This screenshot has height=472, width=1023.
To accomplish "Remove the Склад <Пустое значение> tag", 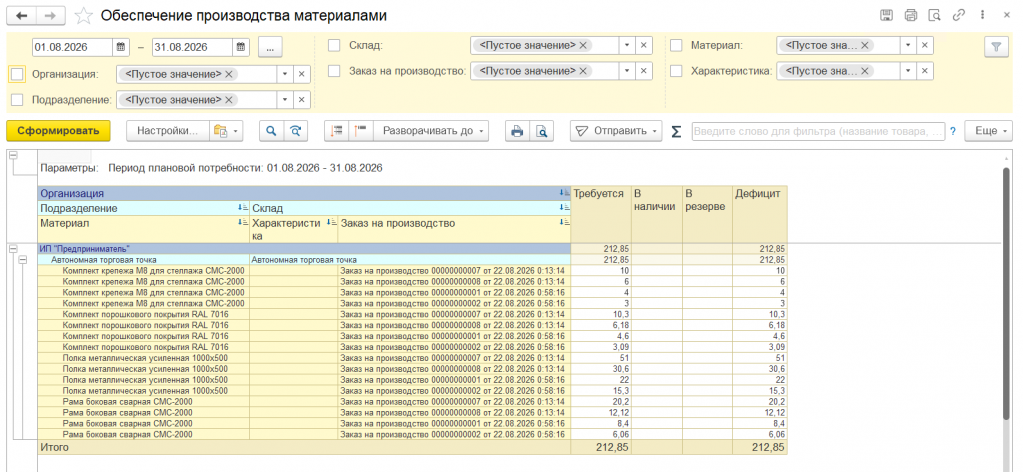I will pos(583,46).
